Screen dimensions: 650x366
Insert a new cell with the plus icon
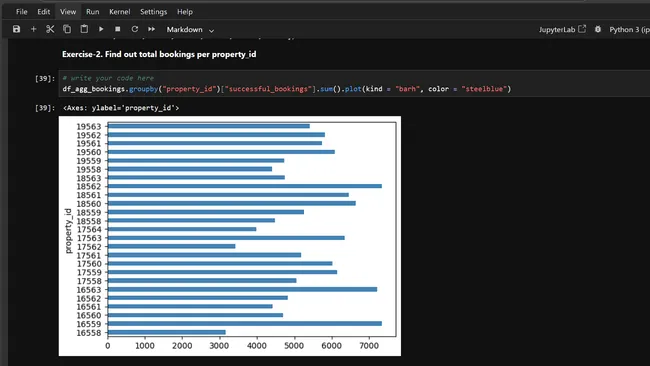pyautogui.click(x=34, y=29)
